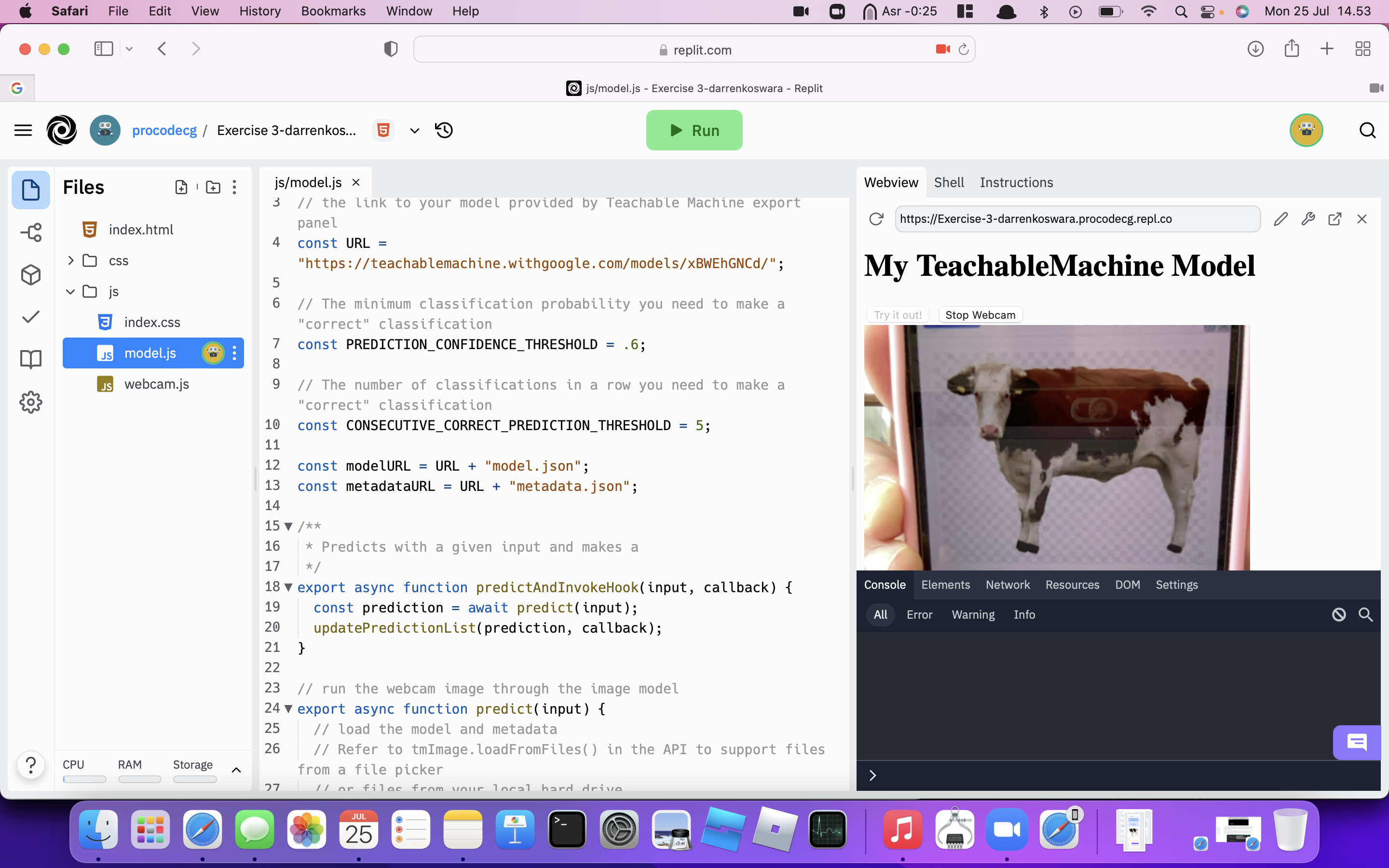The height and width of the screenshot is (868, 1389).
Task: Click the Try it out! button
Action: (898, 314)
